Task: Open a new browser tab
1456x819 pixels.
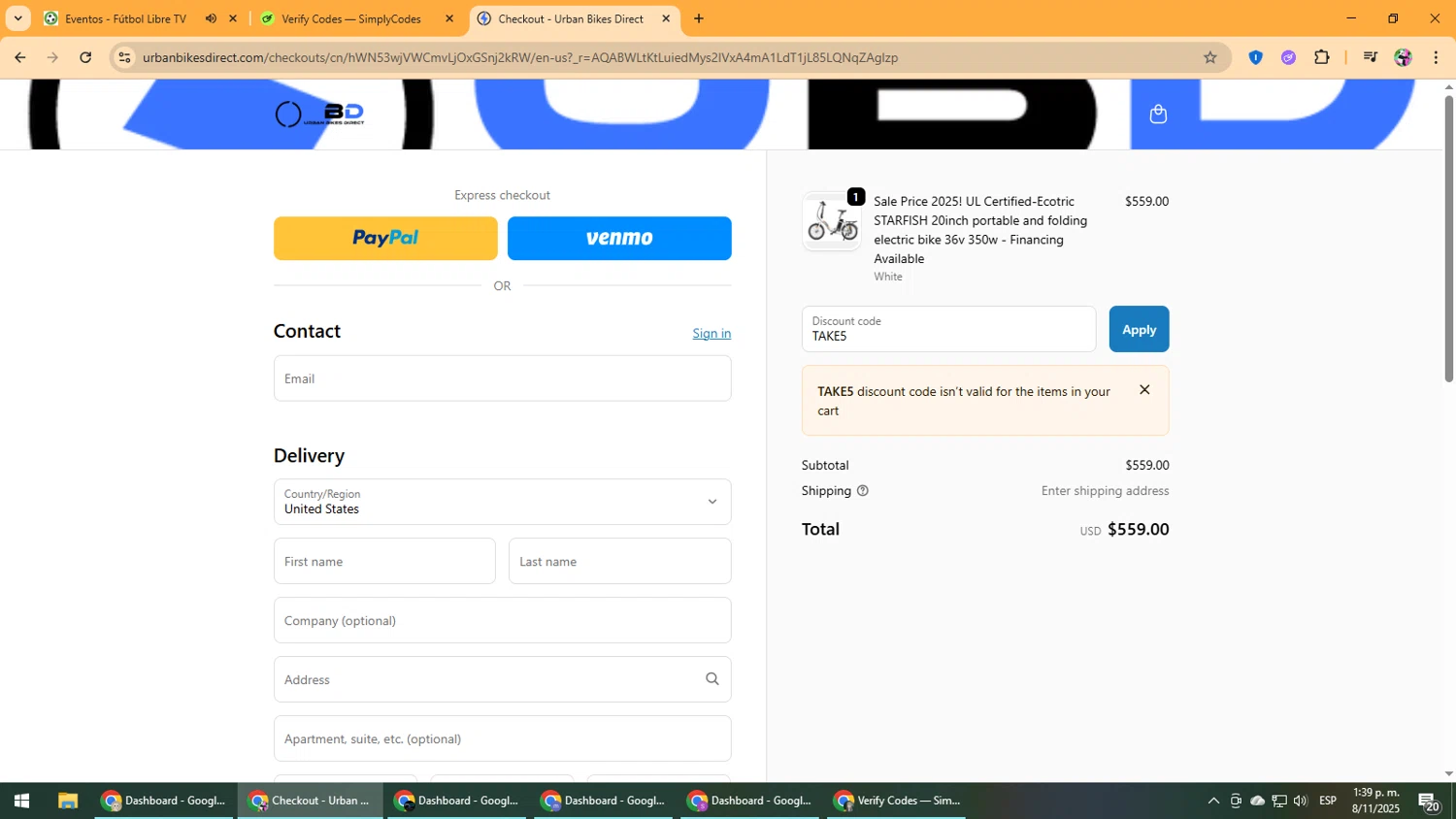Action: point(698,18)
